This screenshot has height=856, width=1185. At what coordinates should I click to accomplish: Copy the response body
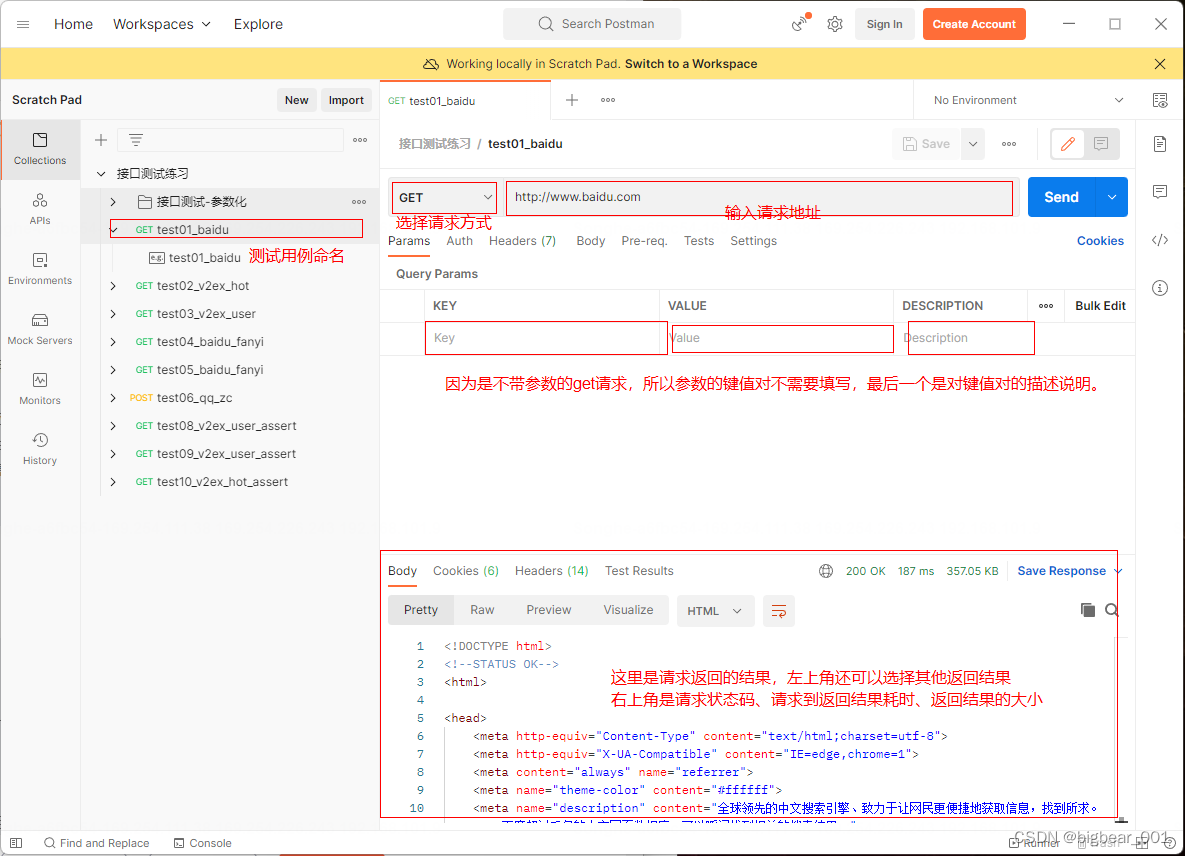click(1088, 610)
